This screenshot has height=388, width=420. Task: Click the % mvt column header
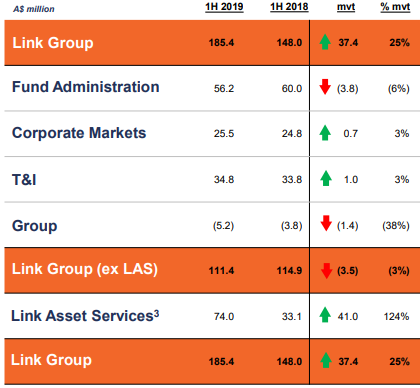[x=395, y=7]
